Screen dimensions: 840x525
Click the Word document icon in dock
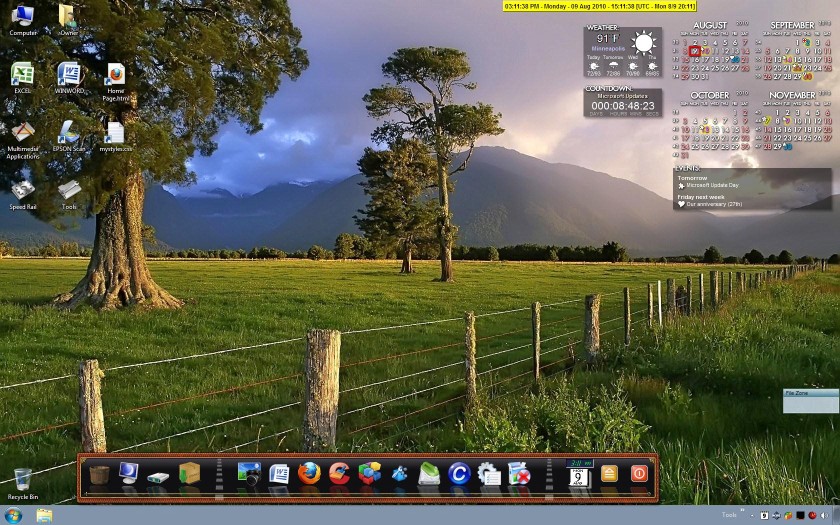[279, 473]
